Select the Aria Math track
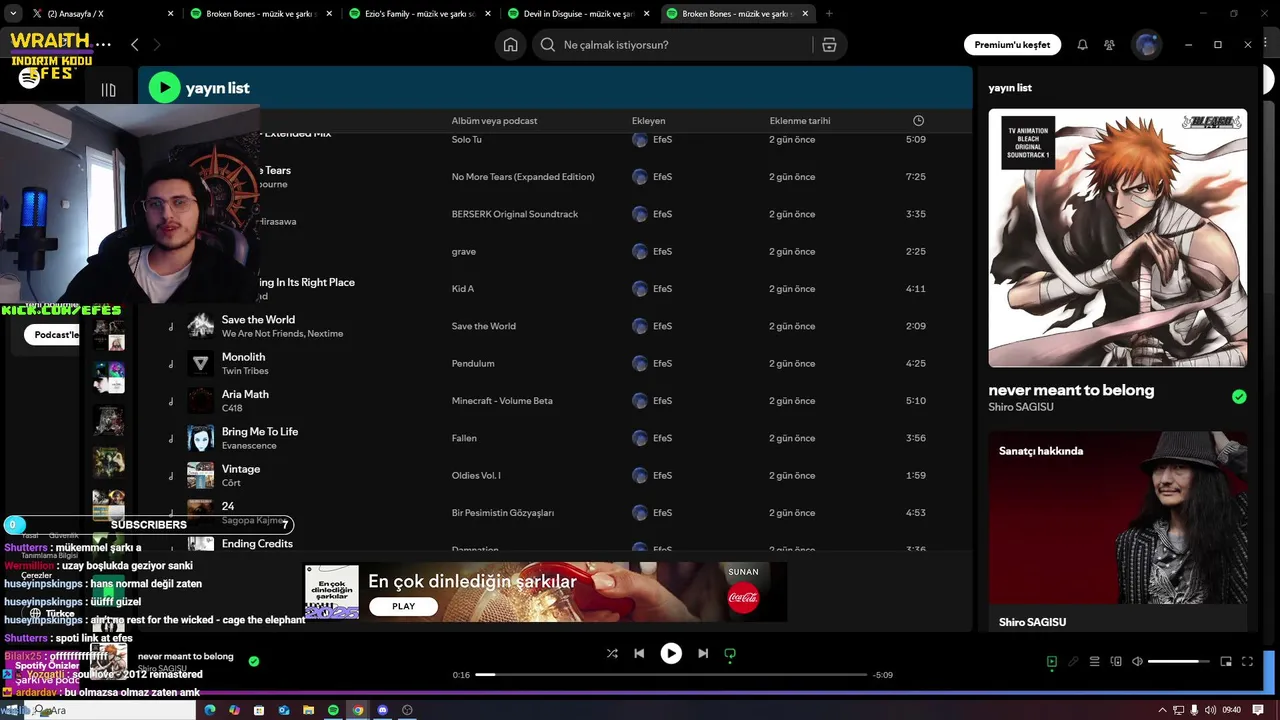Viewport: 1280px width, 720px height. coord(555,401)
